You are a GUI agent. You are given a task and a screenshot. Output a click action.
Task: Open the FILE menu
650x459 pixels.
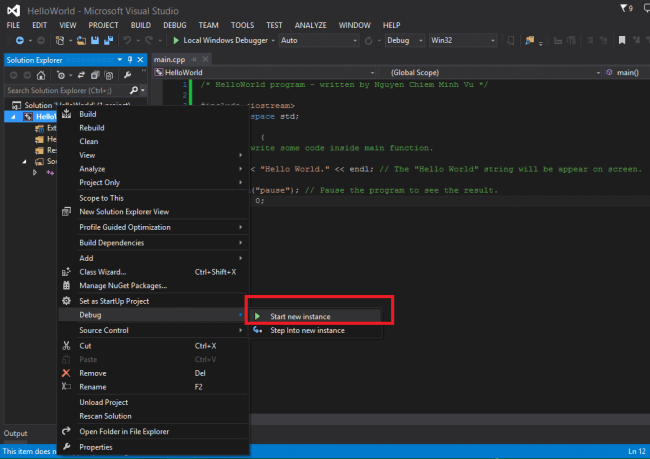point(13,25)
